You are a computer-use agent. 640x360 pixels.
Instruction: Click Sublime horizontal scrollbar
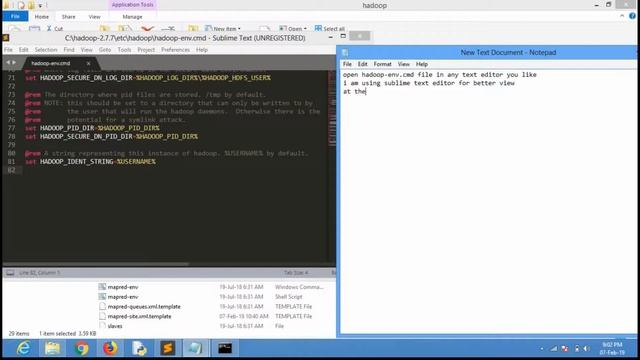[x=96, y=264]
